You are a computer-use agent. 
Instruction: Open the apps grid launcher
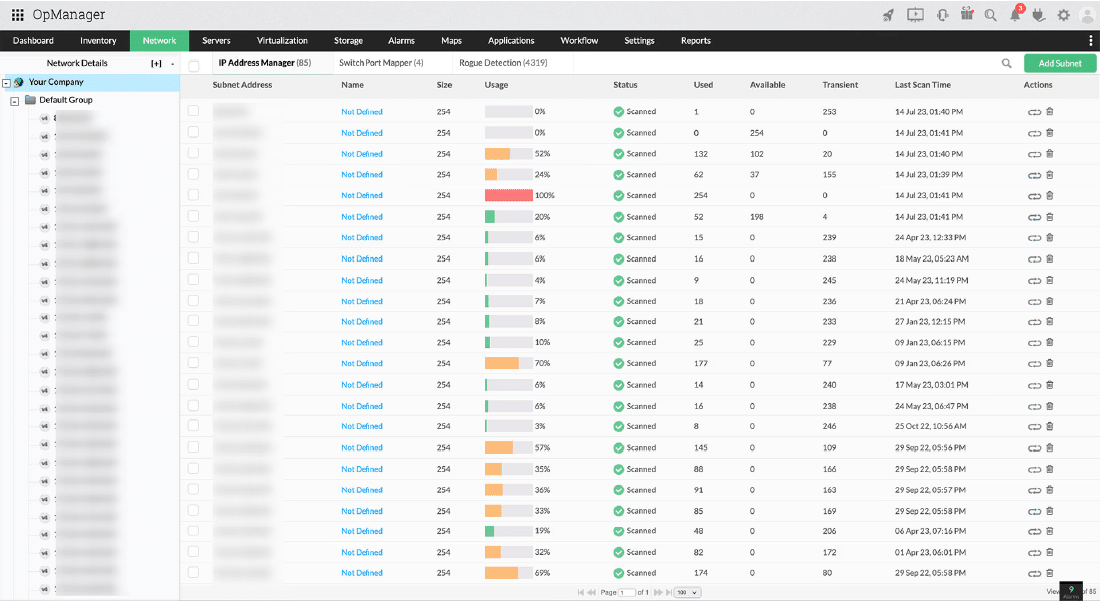(18, 15)
